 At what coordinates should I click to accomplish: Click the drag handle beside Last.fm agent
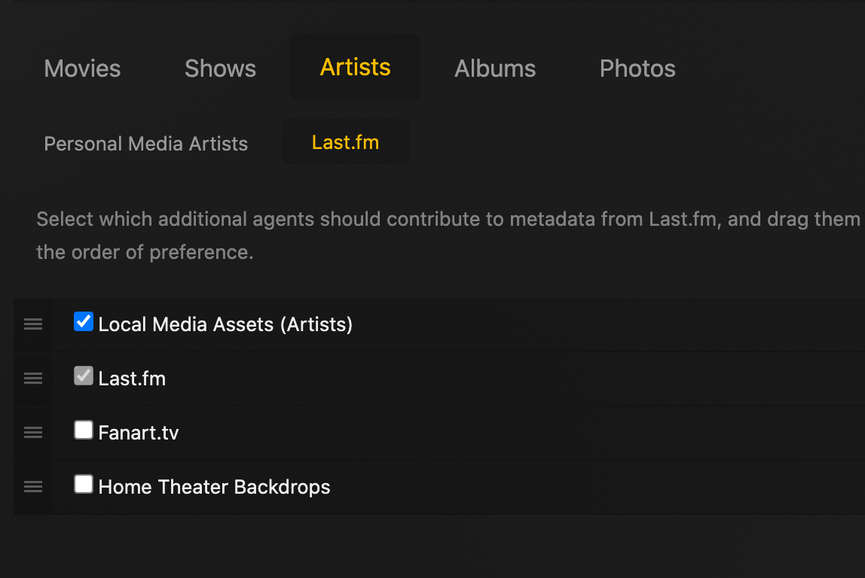click(33, 378)
